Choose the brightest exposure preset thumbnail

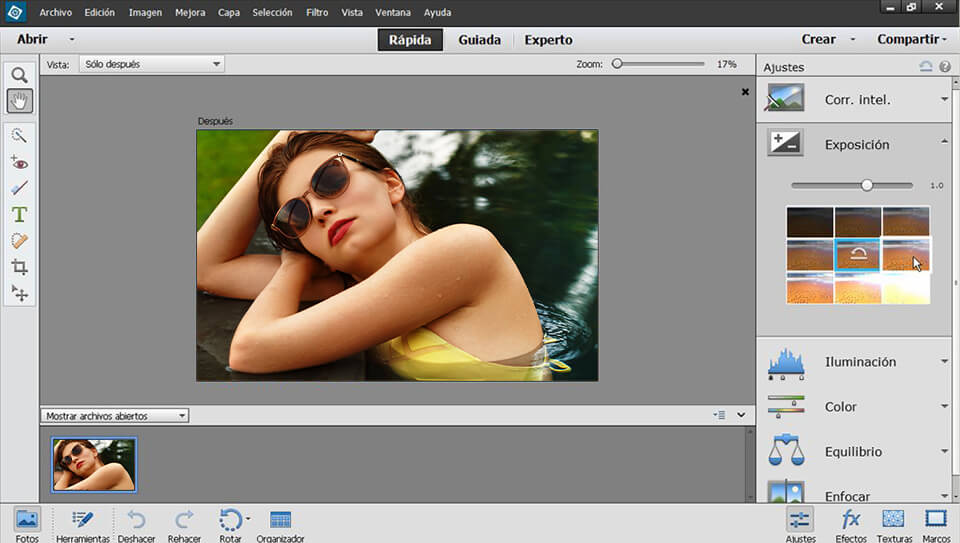906,288
